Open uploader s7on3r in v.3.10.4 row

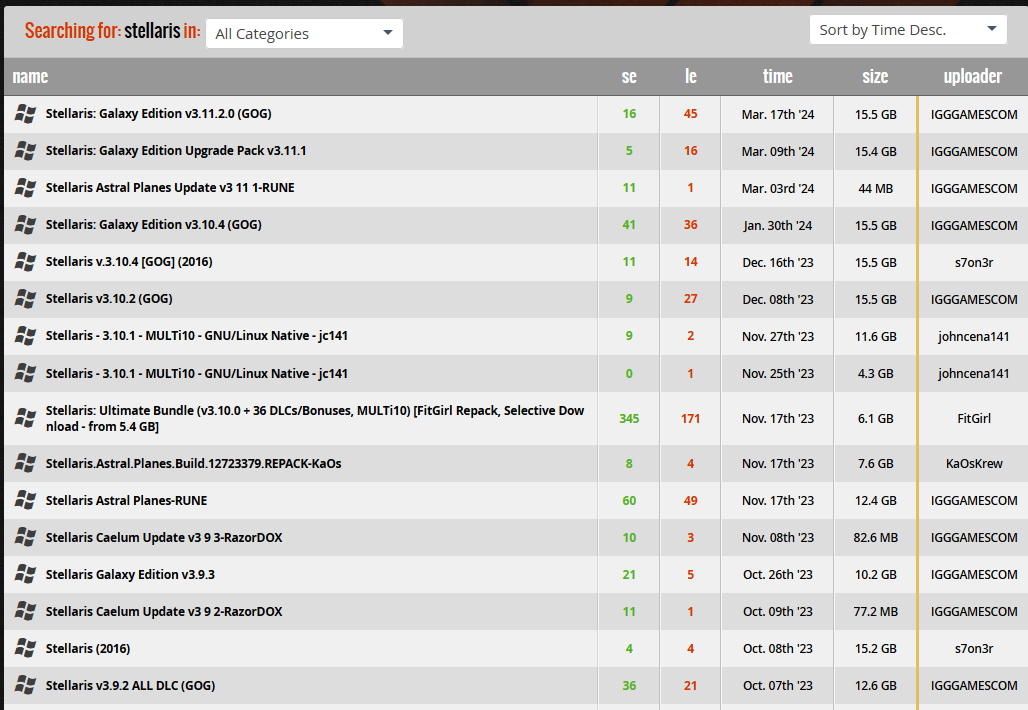click(x=974, y=262)
